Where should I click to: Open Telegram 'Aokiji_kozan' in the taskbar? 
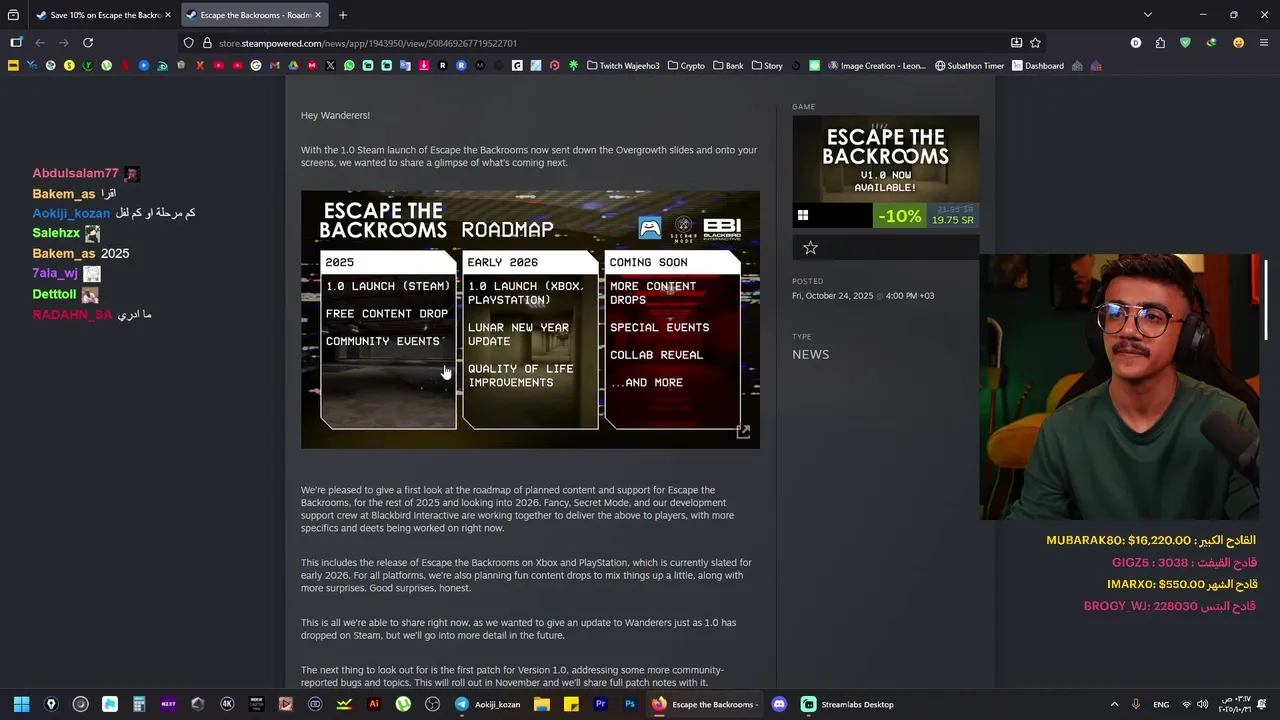click(x=489, y=704)
